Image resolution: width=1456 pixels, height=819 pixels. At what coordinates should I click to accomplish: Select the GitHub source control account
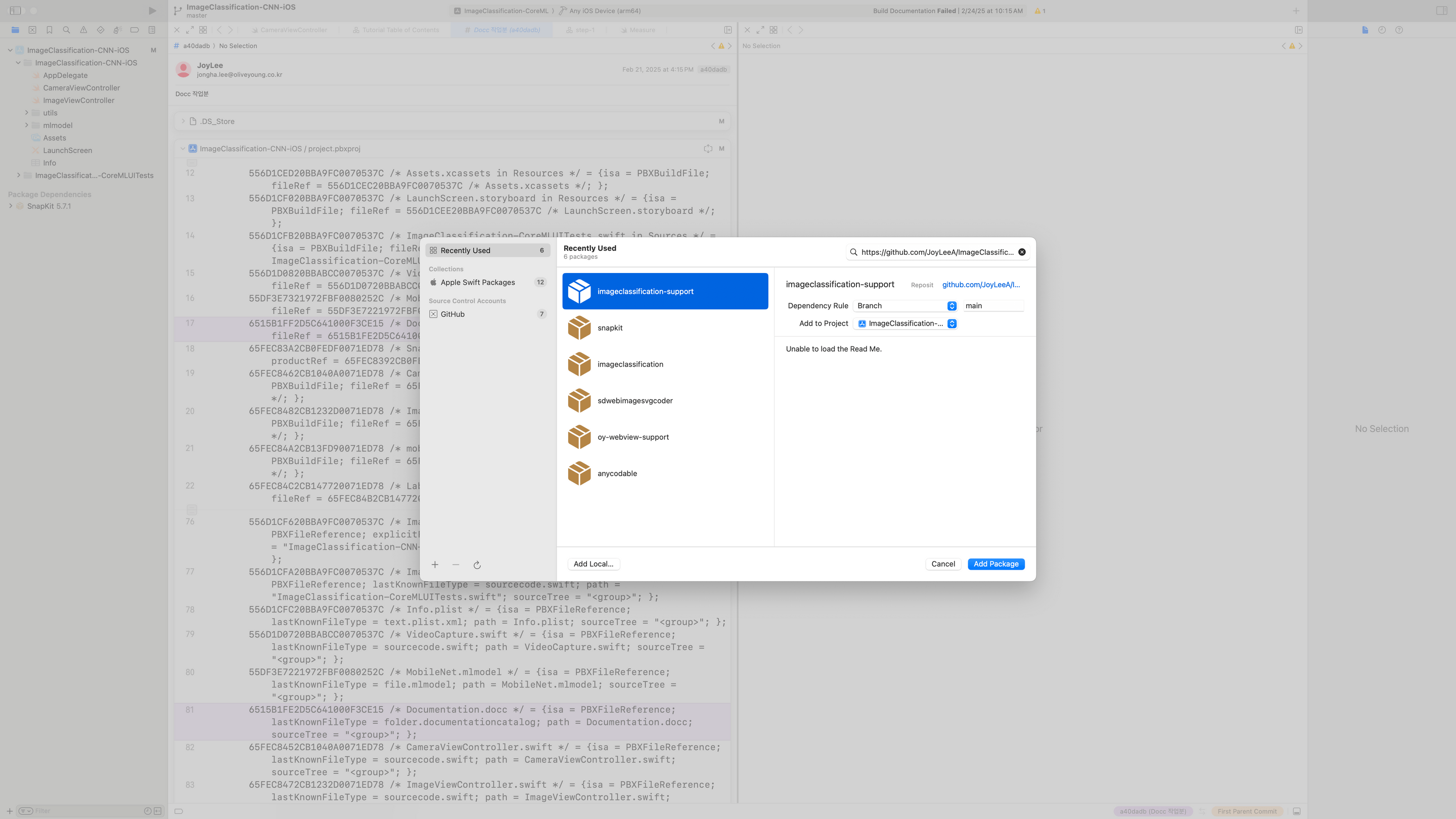453,314
